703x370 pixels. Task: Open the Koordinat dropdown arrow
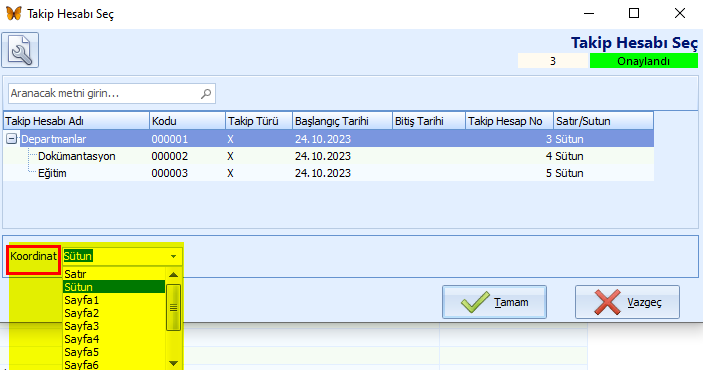[x=174, y=257]
